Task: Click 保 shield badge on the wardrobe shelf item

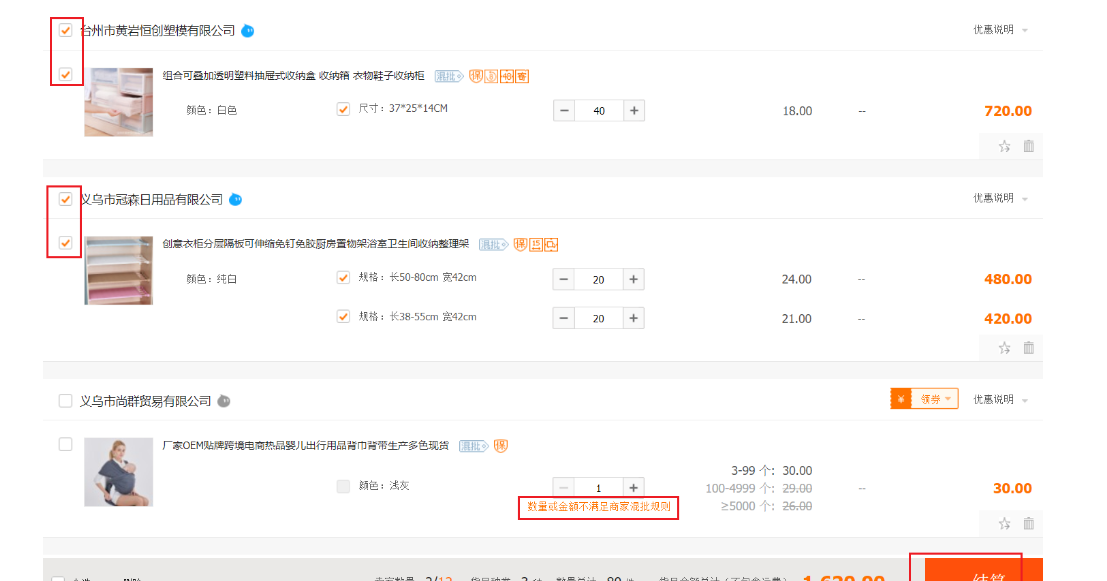Action: tap(520, 245)
